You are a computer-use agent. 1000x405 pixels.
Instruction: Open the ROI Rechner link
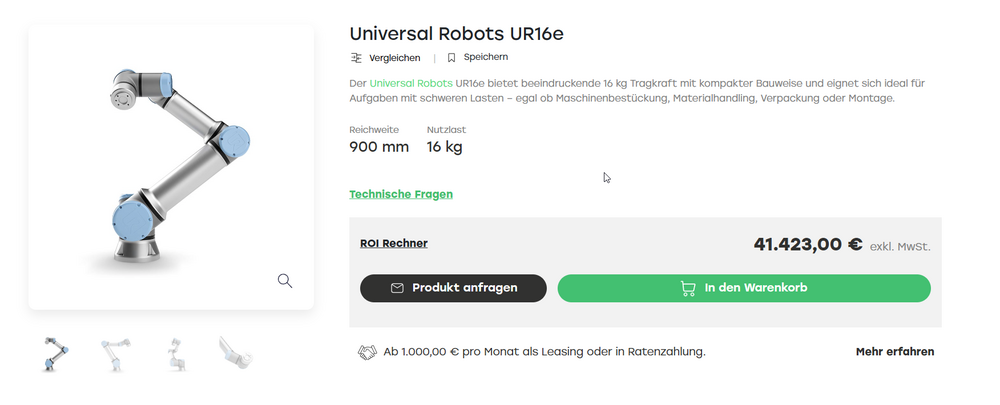pos(393,243)
